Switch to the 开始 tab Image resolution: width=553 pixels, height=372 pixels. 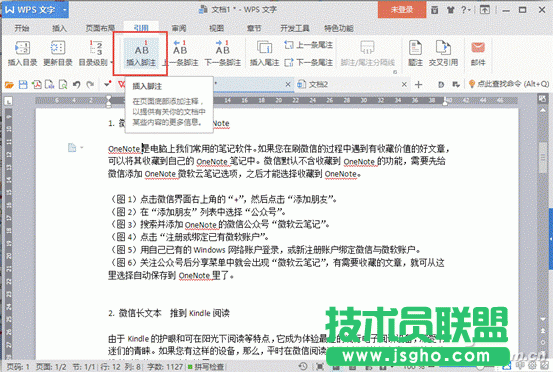point(22,28)
